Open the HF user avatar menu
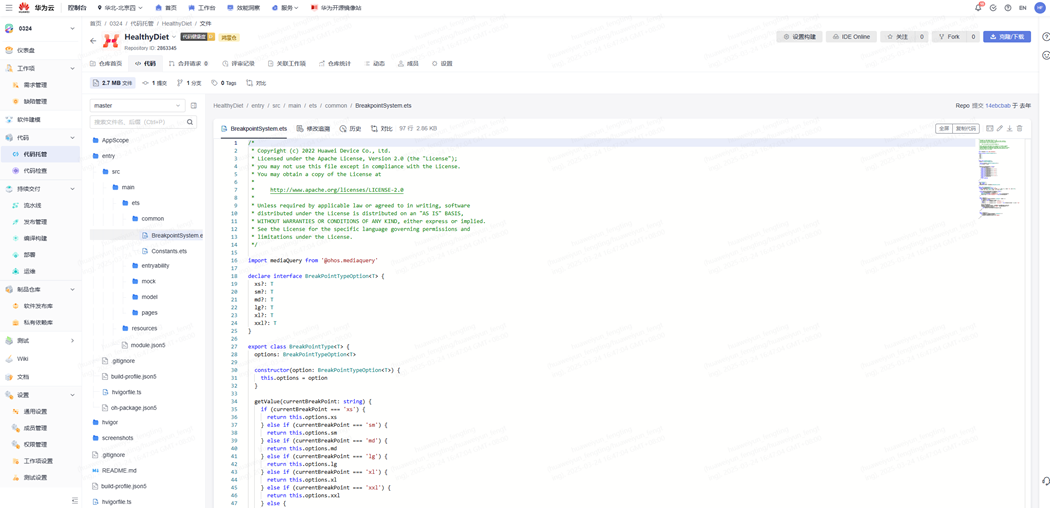Screen dimensions: 1050x508 click(1040, 7)
